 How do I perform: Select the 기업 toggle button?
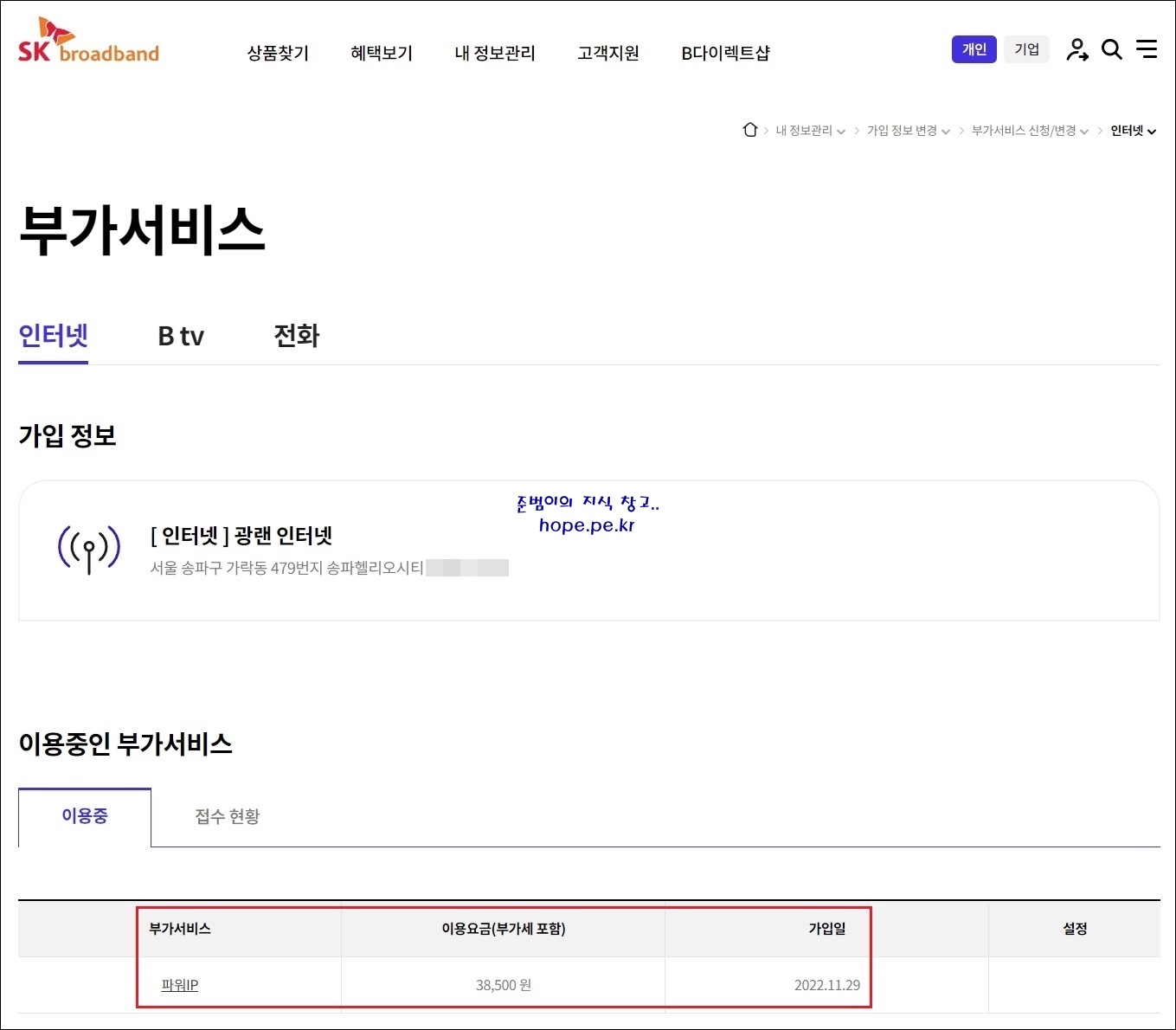point(1027,49)
